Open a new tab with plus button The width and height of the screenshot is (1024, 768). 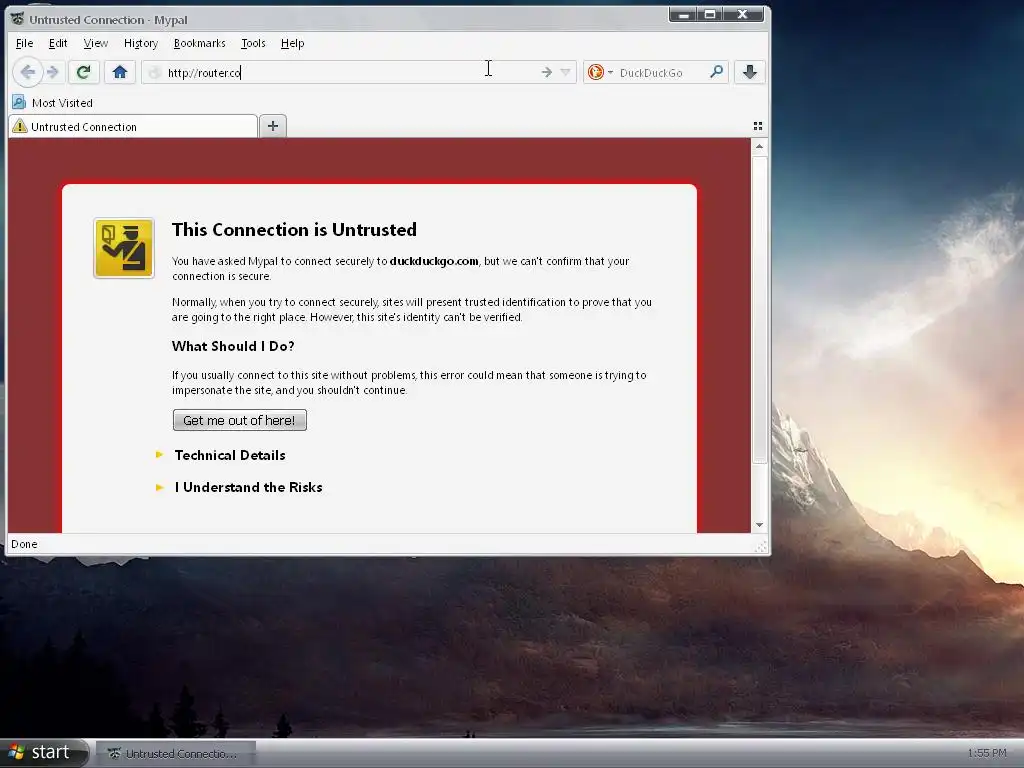[x=273, y=126]
